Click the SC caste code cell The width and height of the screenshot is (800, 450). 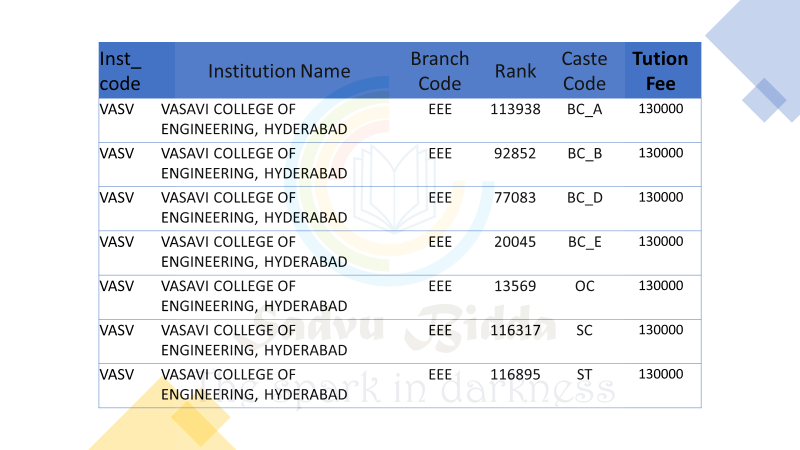(585, 331)
